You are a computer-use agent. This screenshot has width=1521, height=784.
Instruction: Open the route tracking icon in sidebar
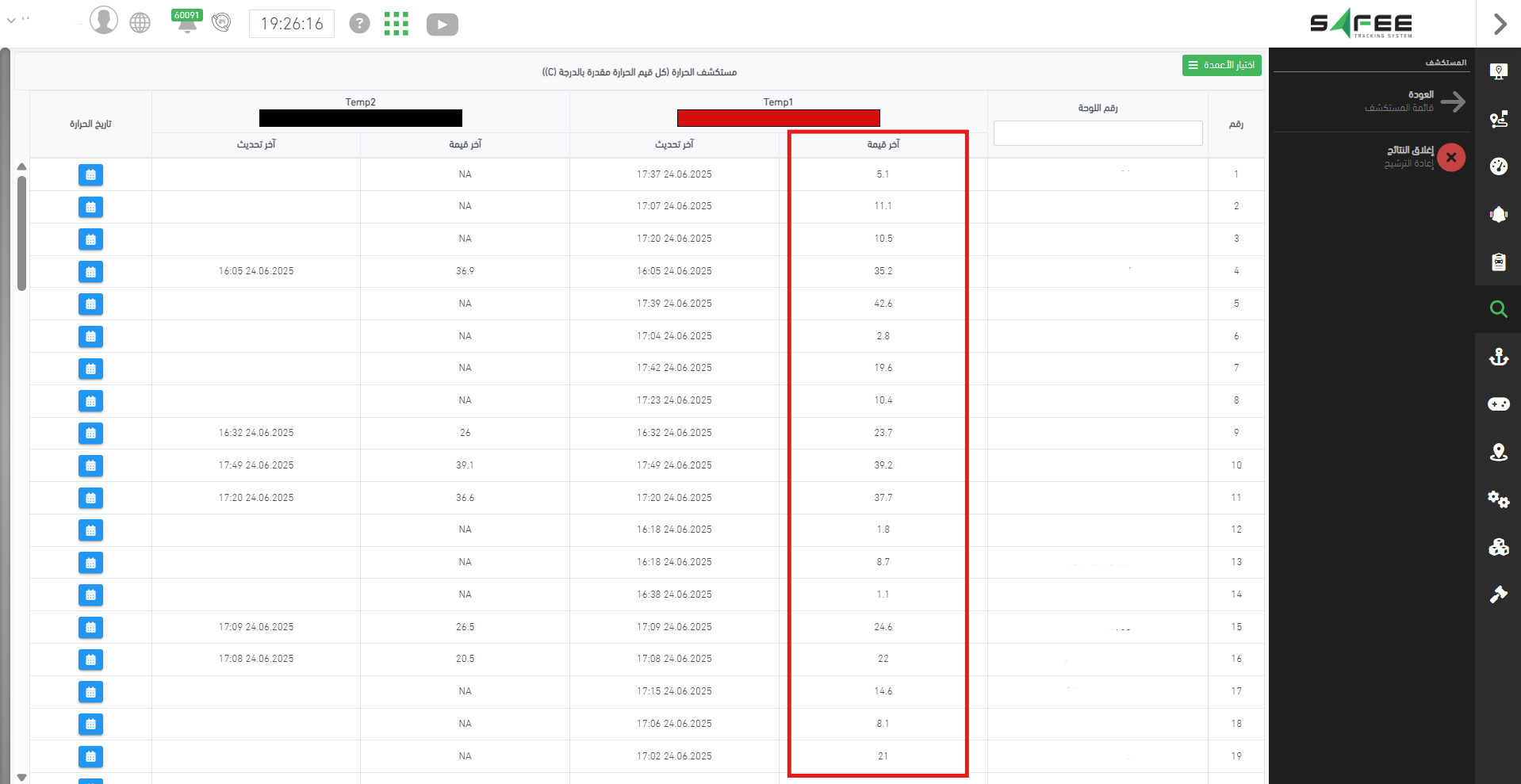[x=1498, y=119]
